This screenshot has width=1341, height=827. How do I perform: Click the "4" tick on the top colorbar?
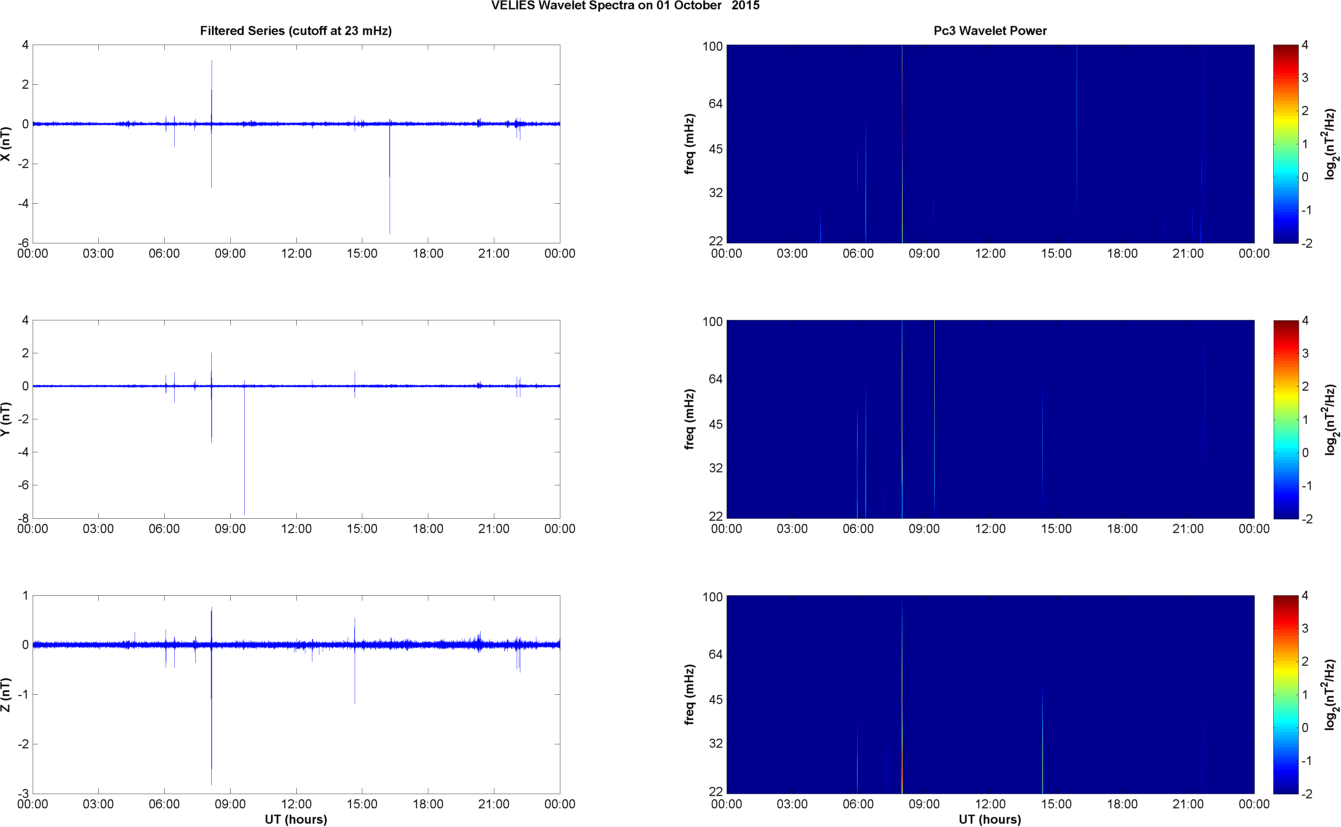1306,46
